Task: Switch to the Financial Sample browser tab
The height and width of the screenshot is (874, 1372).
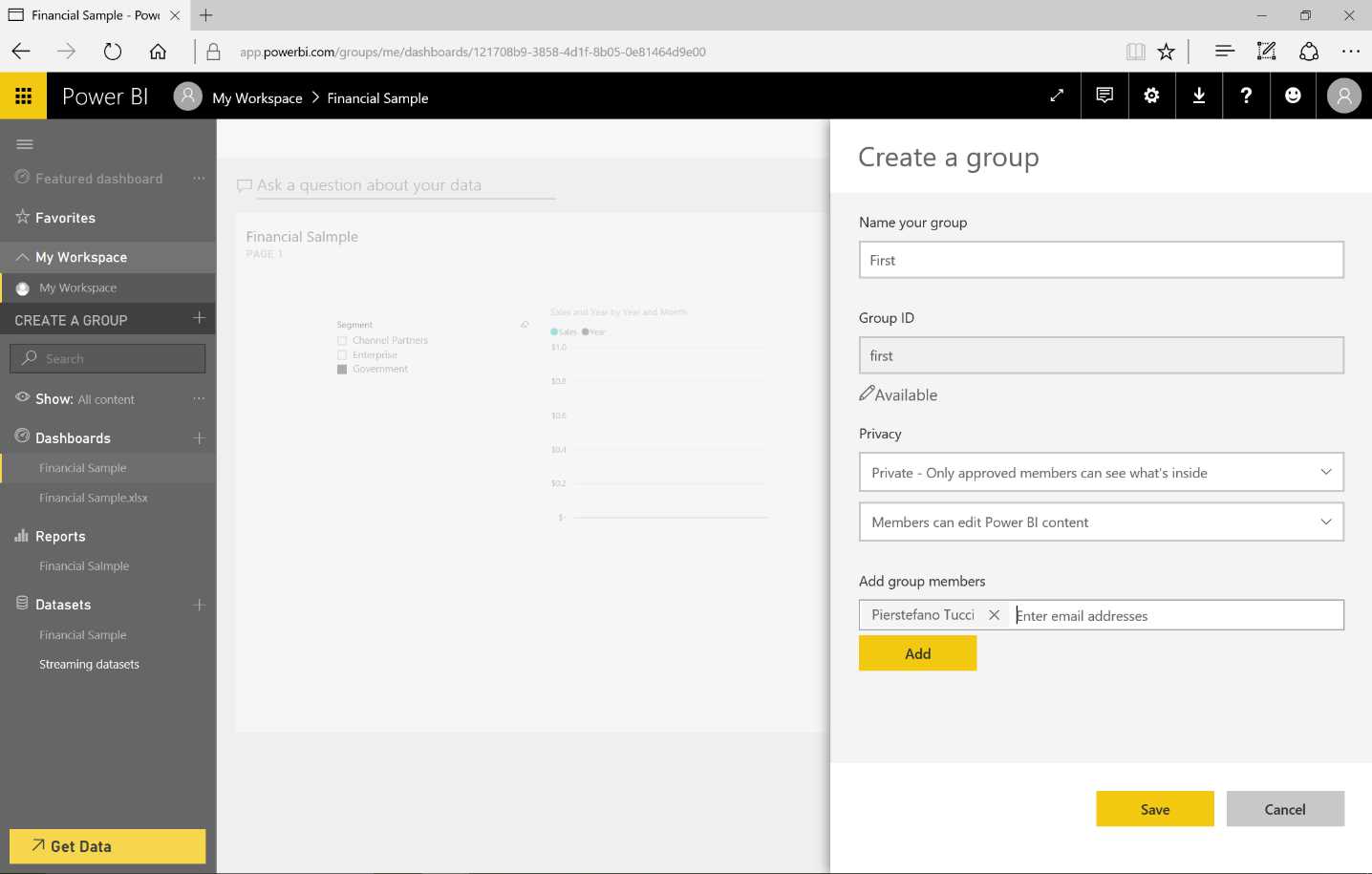Action: 86,15
